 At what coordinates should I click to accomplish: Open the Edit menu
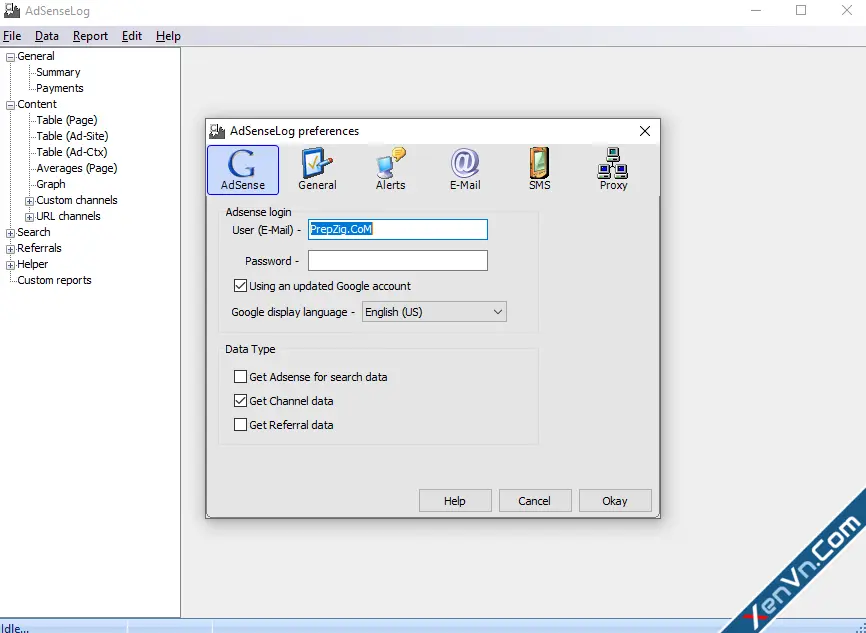[132, 36]
